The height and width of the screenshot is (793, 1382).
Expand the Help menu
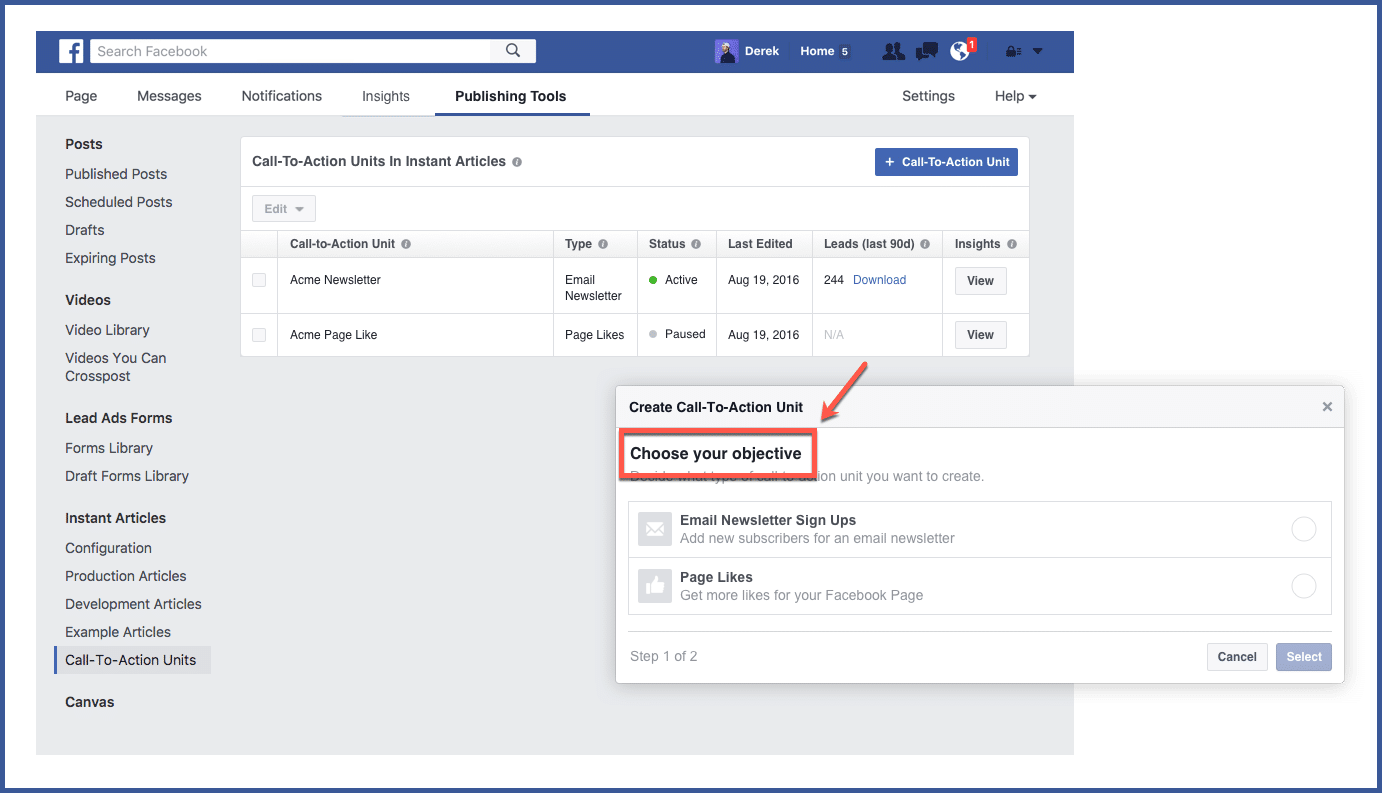tap(1015, 96)
